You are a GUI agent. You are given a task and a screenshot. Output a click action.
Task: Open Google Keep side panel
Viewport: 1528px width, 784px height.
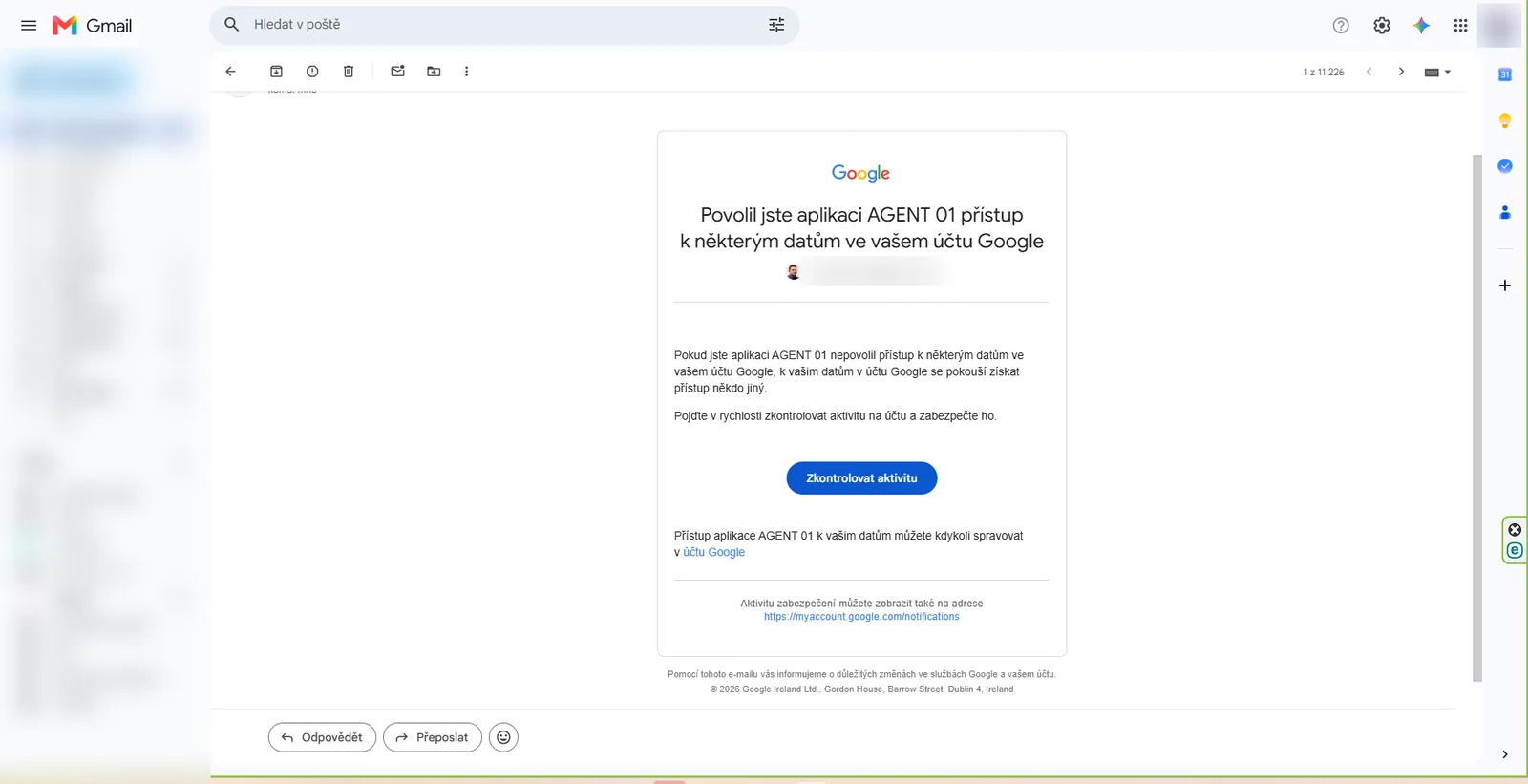(1505, 120)
